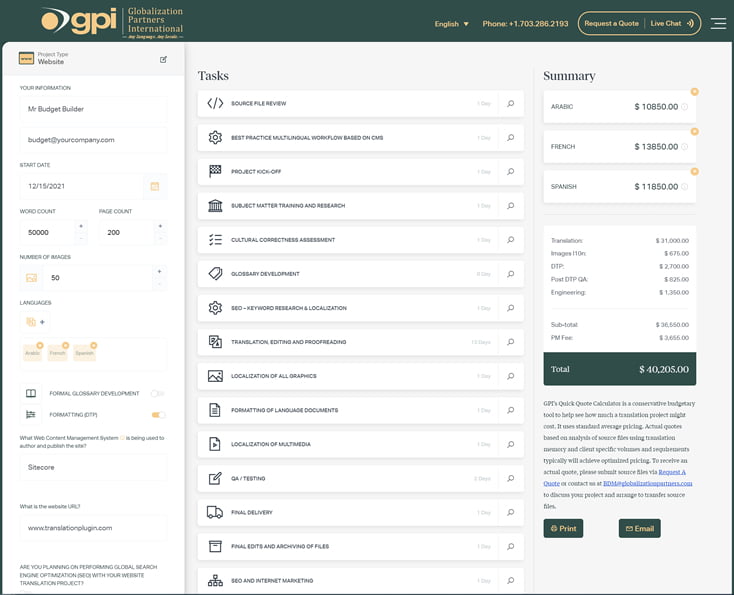This screenshot has height=595, width=734.
Task: Edit the name field Mr Budget Builder
Action: [x=93, y=109]
